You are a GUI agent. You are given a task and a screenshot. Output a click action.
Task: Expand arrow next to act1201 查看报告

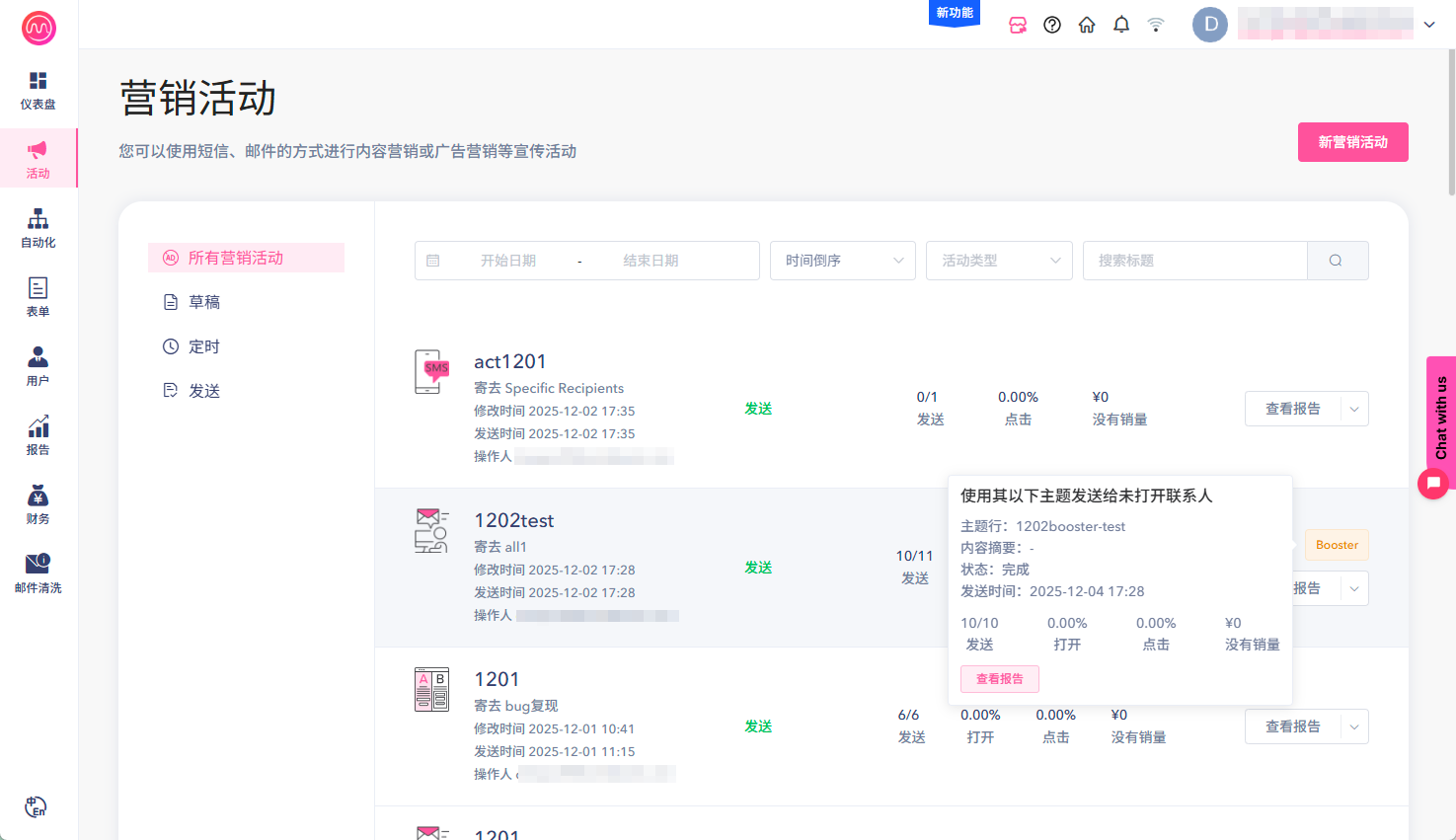1354,409
